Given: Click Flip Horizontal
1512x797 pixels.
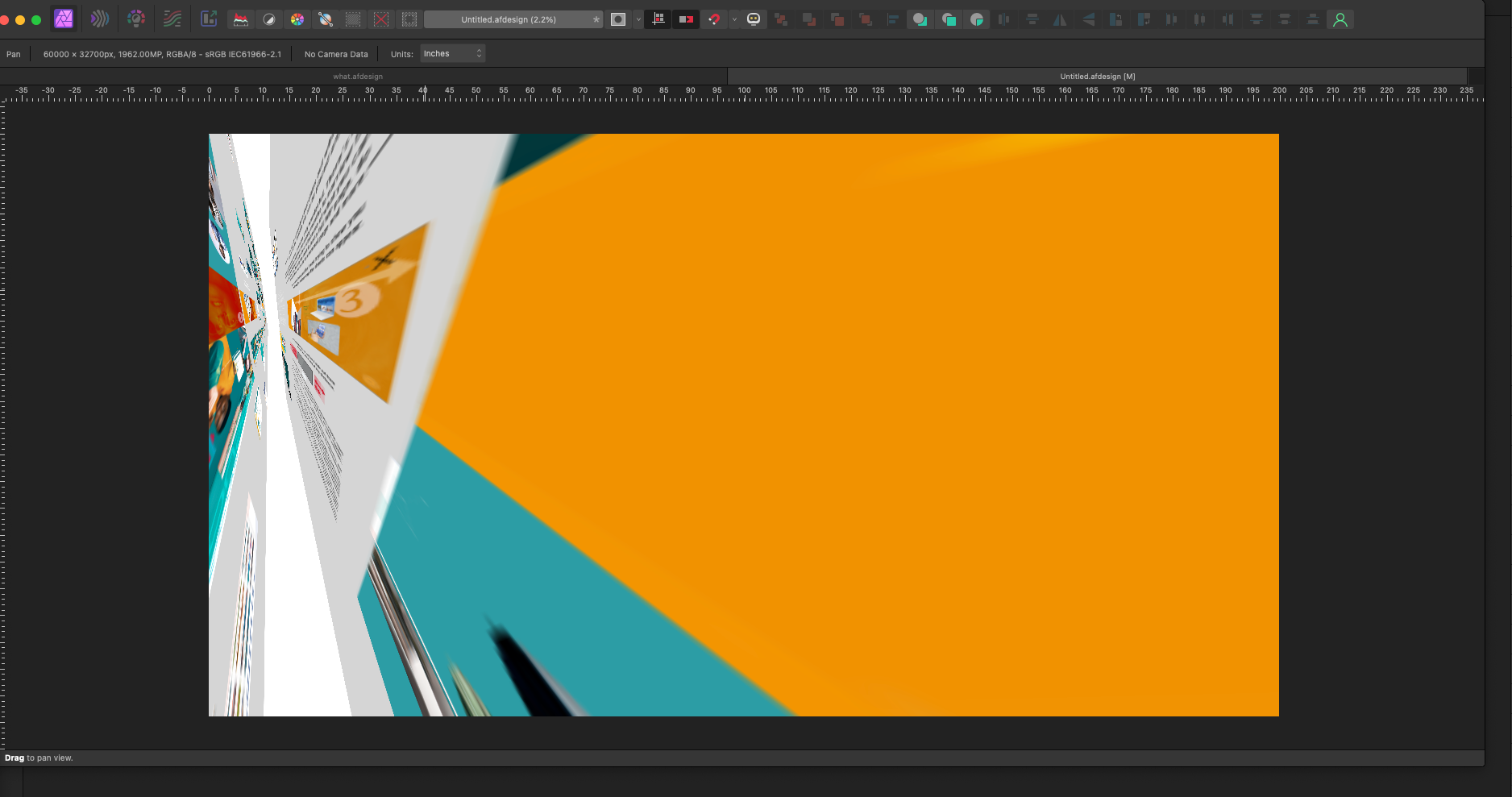Looking at the screenshot, I should tap(1061, 19).
